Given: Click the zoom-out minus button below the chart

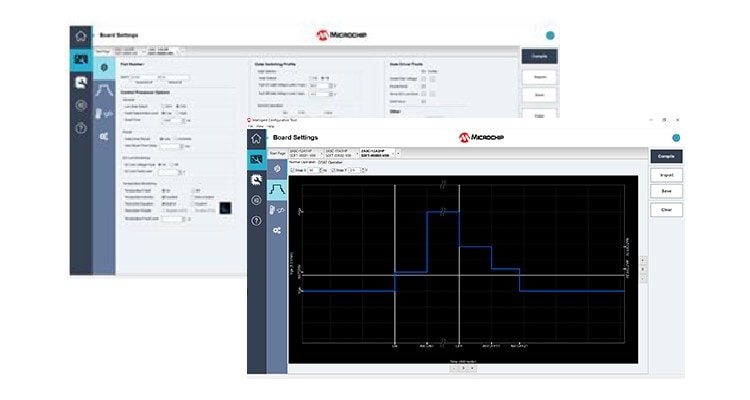Looking at the screenshot, I should [x=454, y=368].
